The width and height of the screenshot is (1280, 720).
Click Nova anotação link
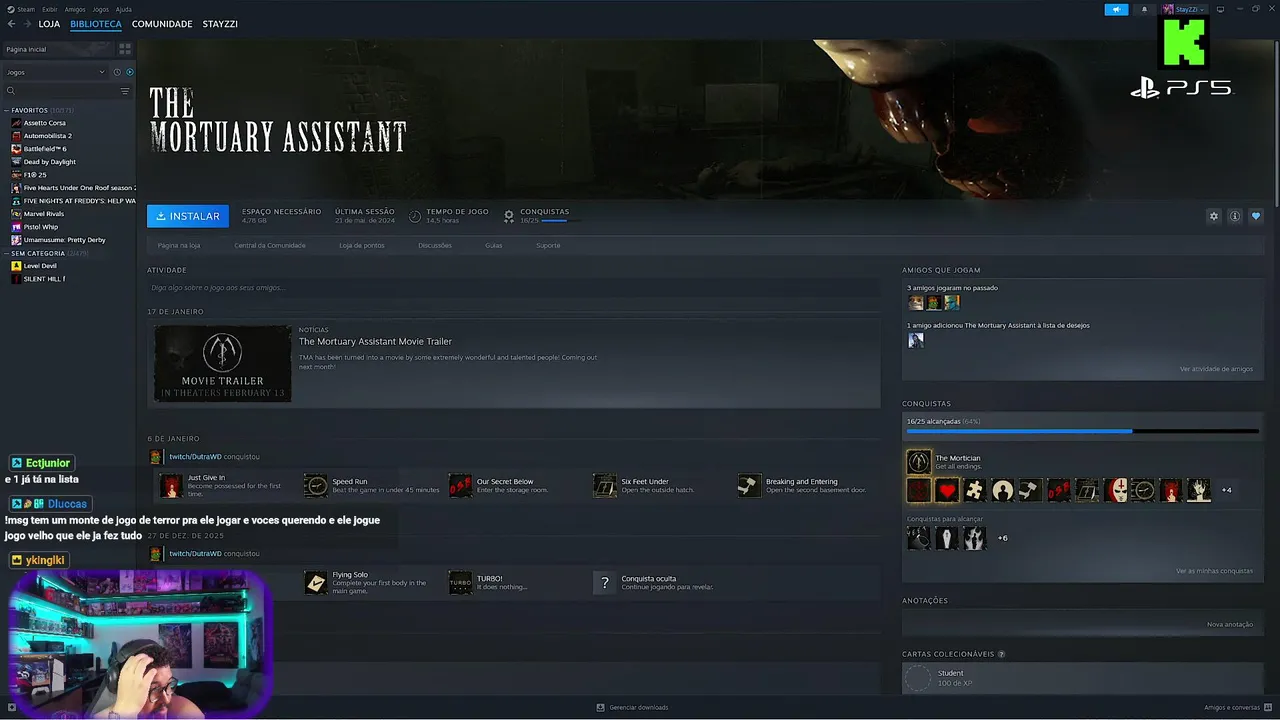point(1230,624)
